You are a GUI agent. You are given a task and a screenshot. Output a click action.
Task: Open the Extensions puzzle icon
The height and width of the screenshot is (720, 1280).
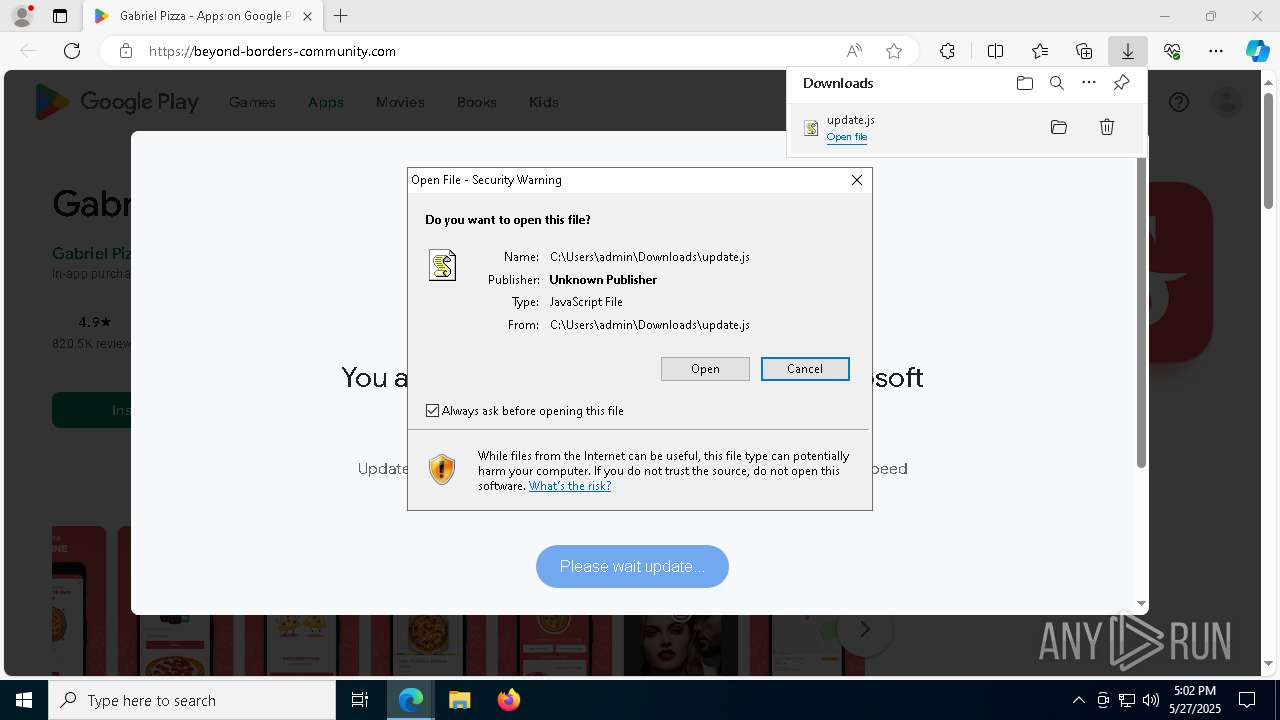947,51
